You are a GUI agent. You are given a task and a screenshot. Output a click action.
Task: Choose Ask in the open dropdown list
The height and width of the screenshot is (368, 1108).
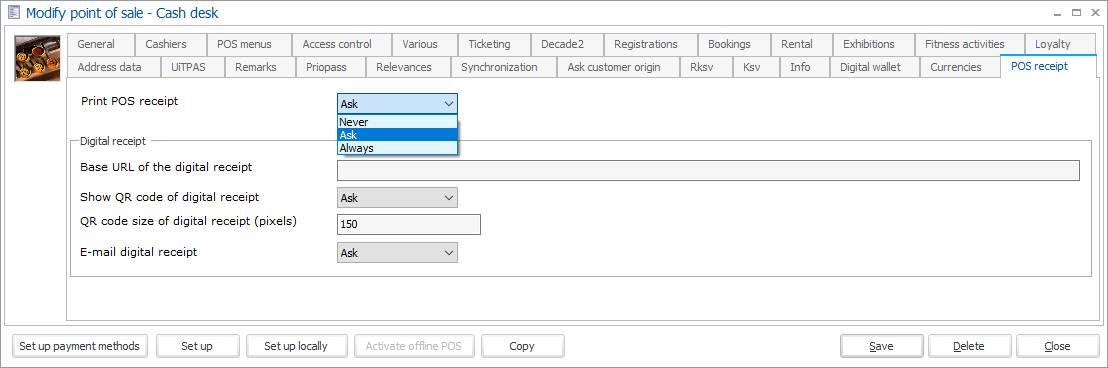point(398,135)
